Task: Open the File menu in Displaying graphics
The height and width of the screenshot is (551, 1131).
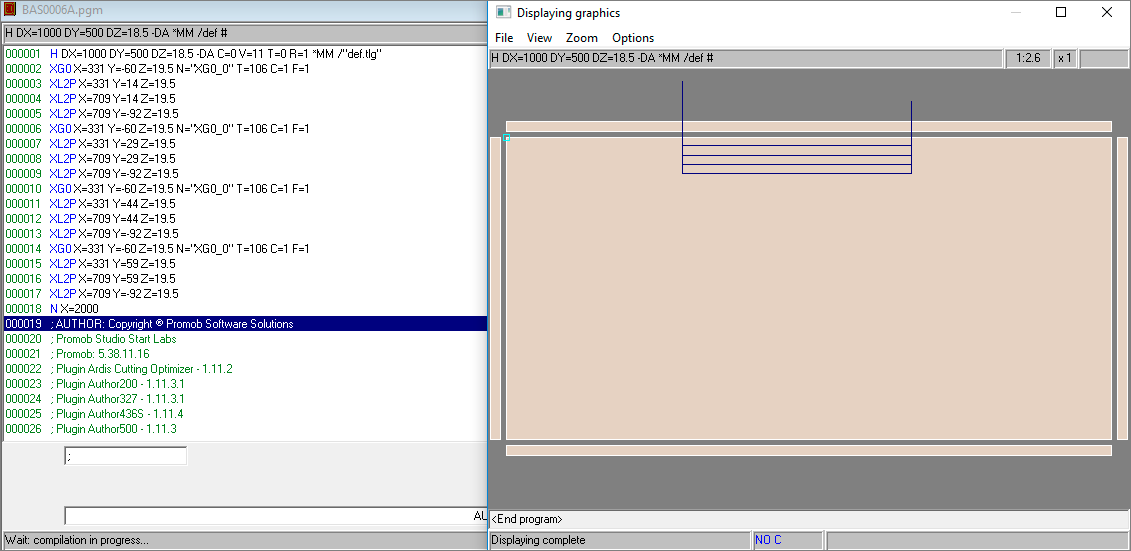Action: click(503, 38)
